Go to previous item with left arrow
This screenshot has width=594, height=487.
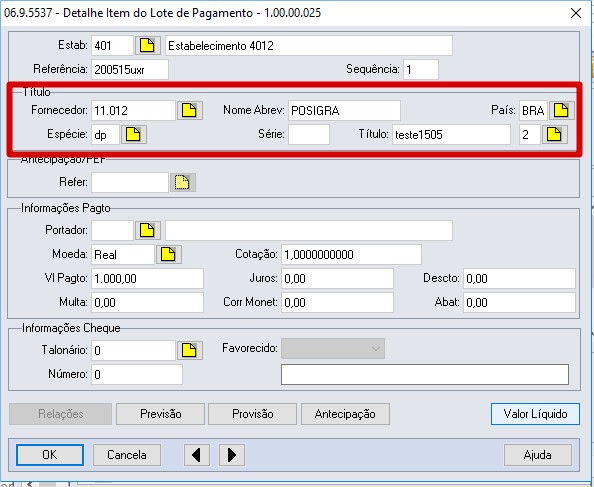pos(197,454)
